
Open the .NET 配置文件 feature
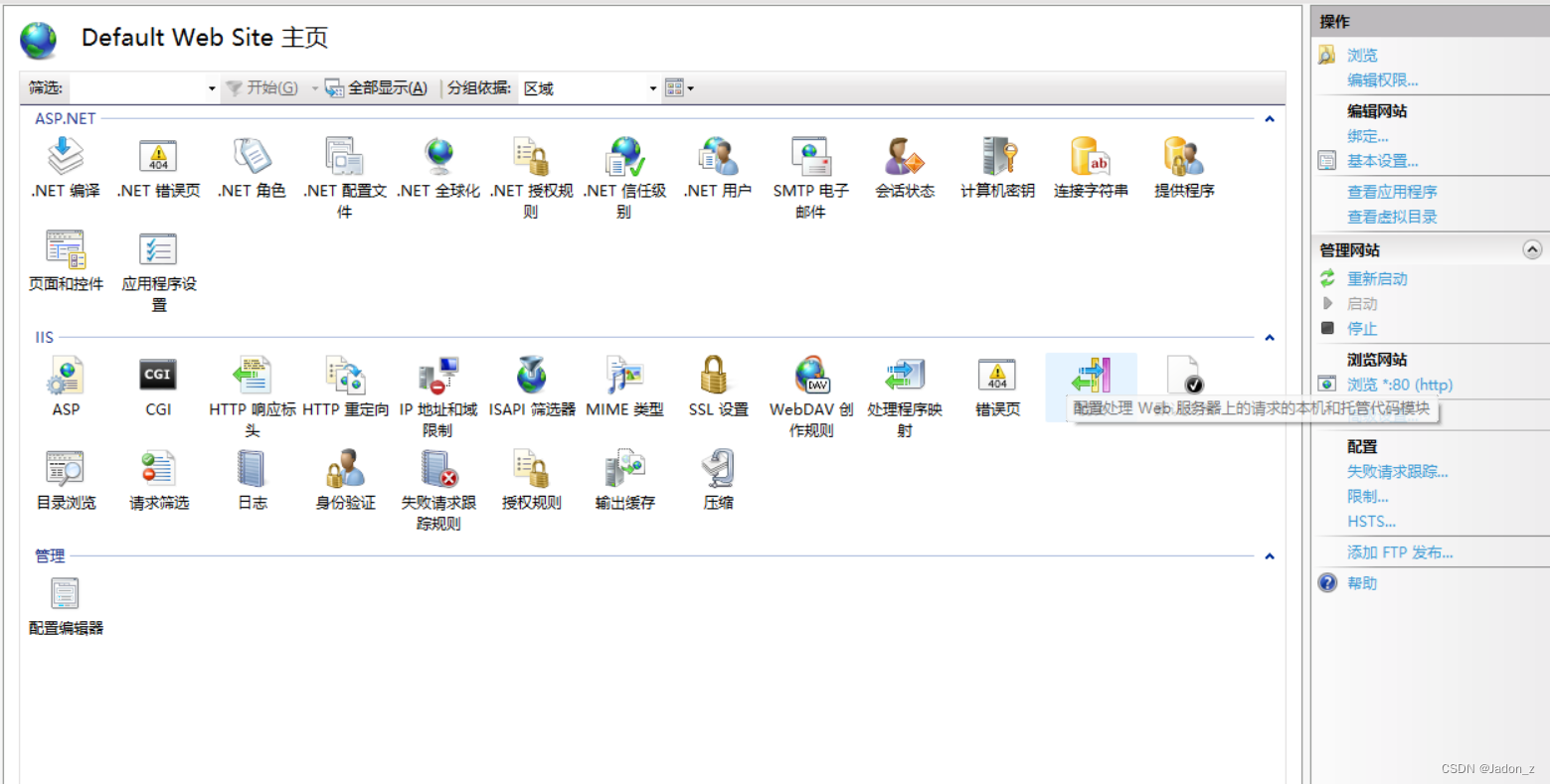point(344,178)
